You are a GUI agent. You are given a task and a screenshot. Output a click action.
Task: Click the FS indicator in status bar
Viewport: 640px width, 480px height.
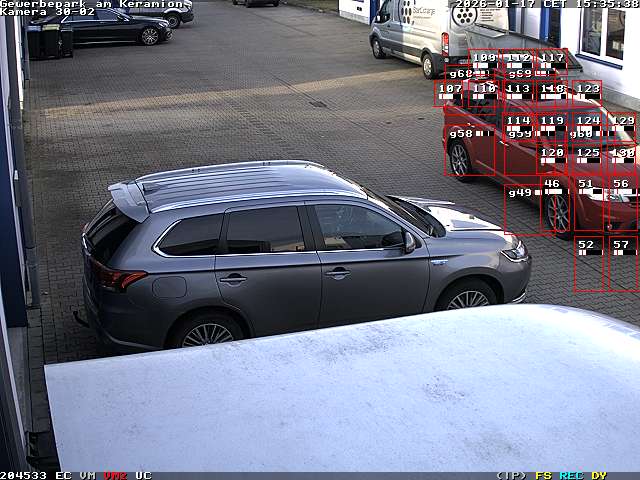[543, 475]
